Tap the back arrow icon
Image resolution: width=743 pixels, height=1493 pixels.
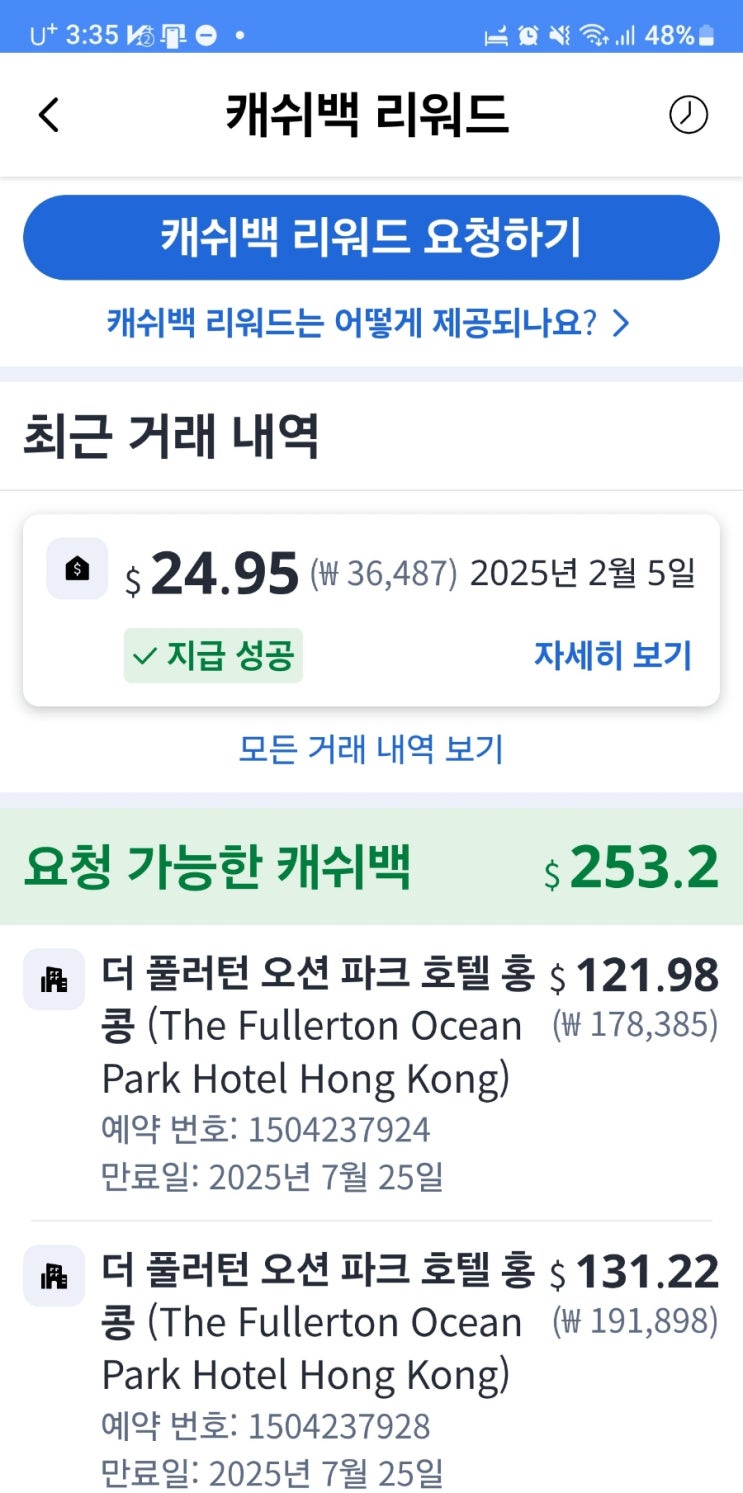tap(48, 115)
